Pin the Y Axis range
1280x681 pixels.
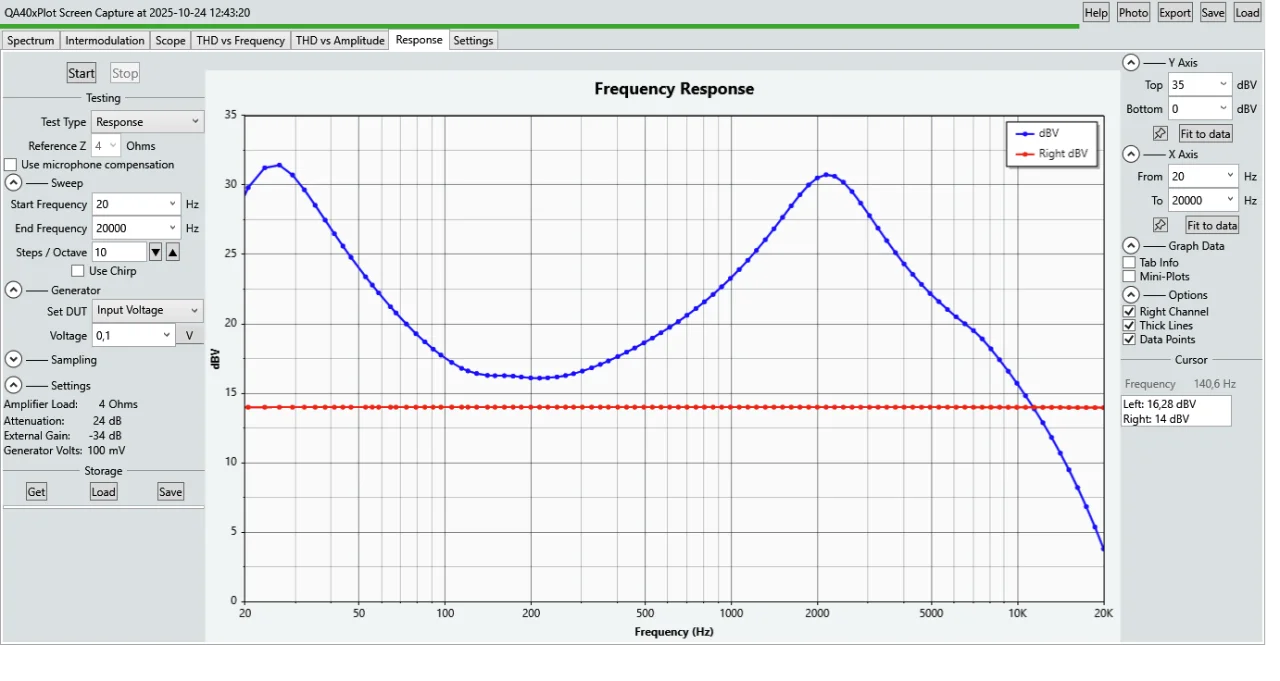(x=1160, y=134)
